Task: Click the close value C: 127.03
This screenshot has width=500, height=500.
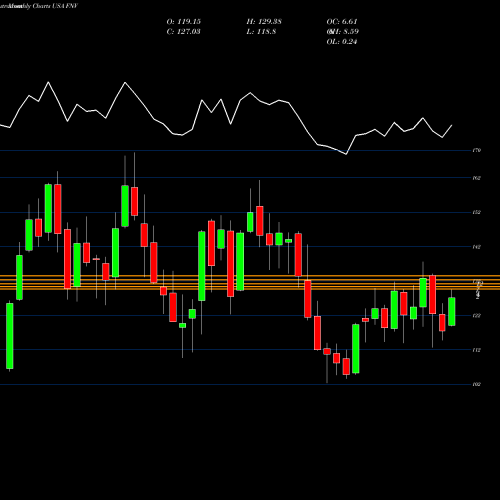Action: 184,32
